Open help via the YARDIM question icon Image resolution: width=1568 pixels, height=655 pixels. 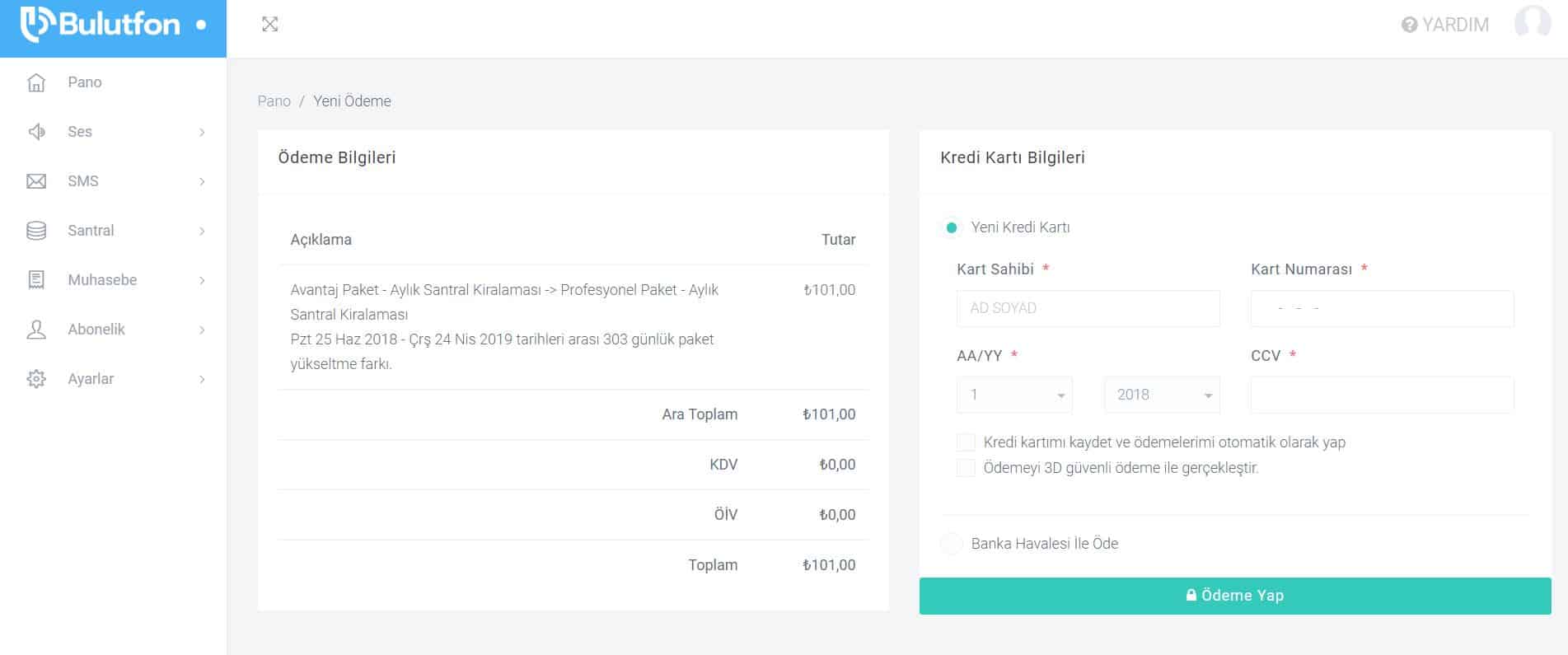coord(1409,26)
